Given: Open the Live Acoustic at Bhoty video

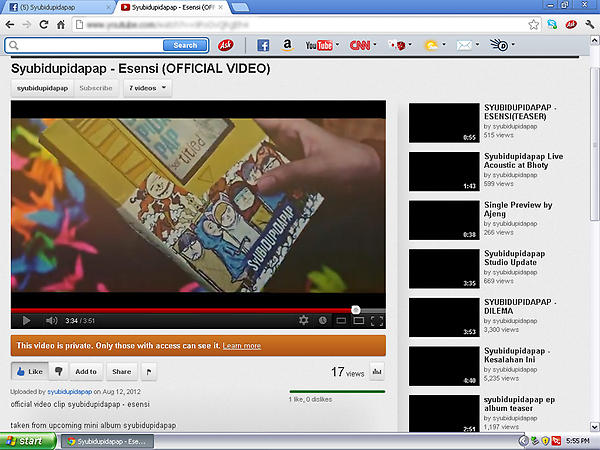Looking at the screenshot, I should [x=444, y=171].
